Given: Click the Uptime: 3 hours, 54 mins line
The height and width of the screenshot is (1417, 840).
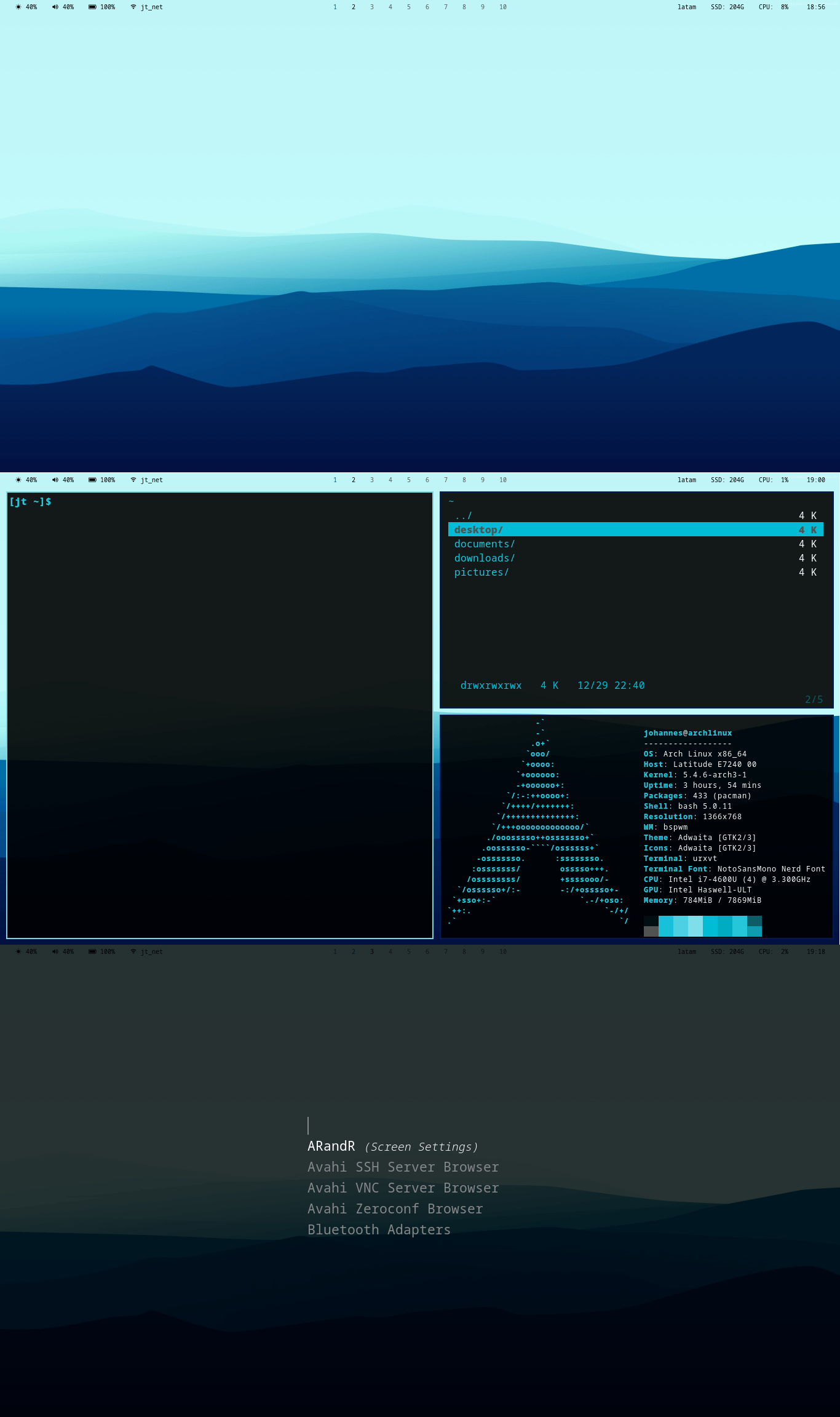Looking at the screenshot, I should (703, 785).
